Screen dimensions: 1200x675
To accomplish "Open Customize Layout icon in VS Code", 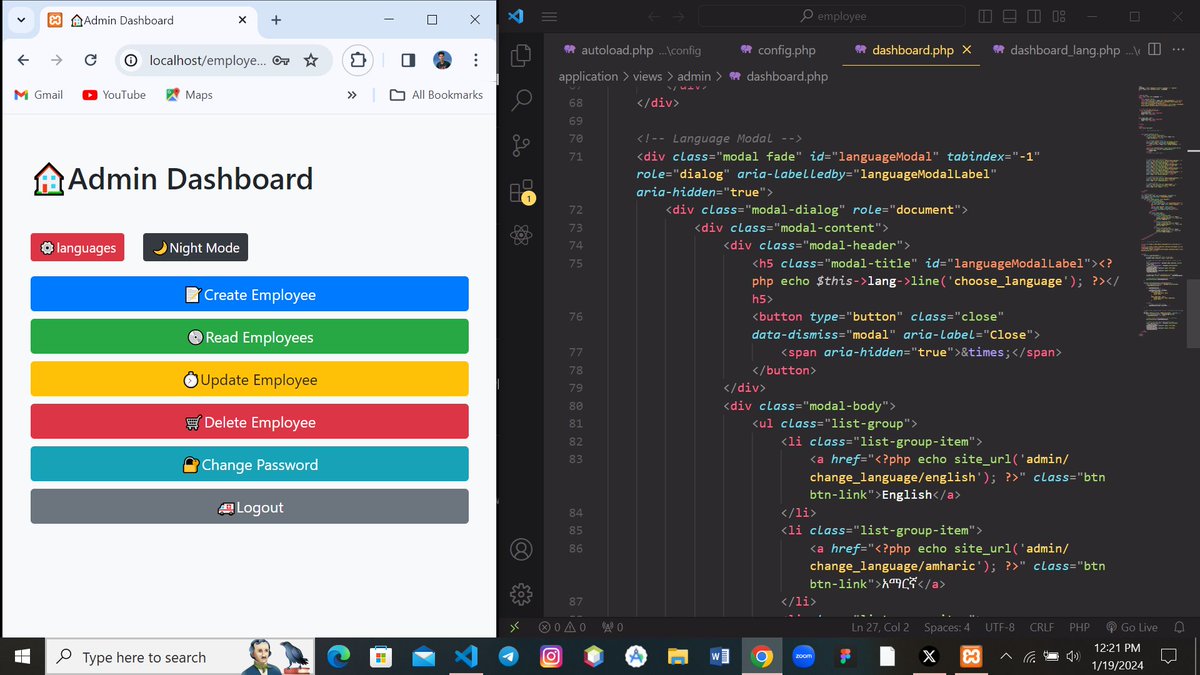I will pyautogui.click(x=1058, y=16).
